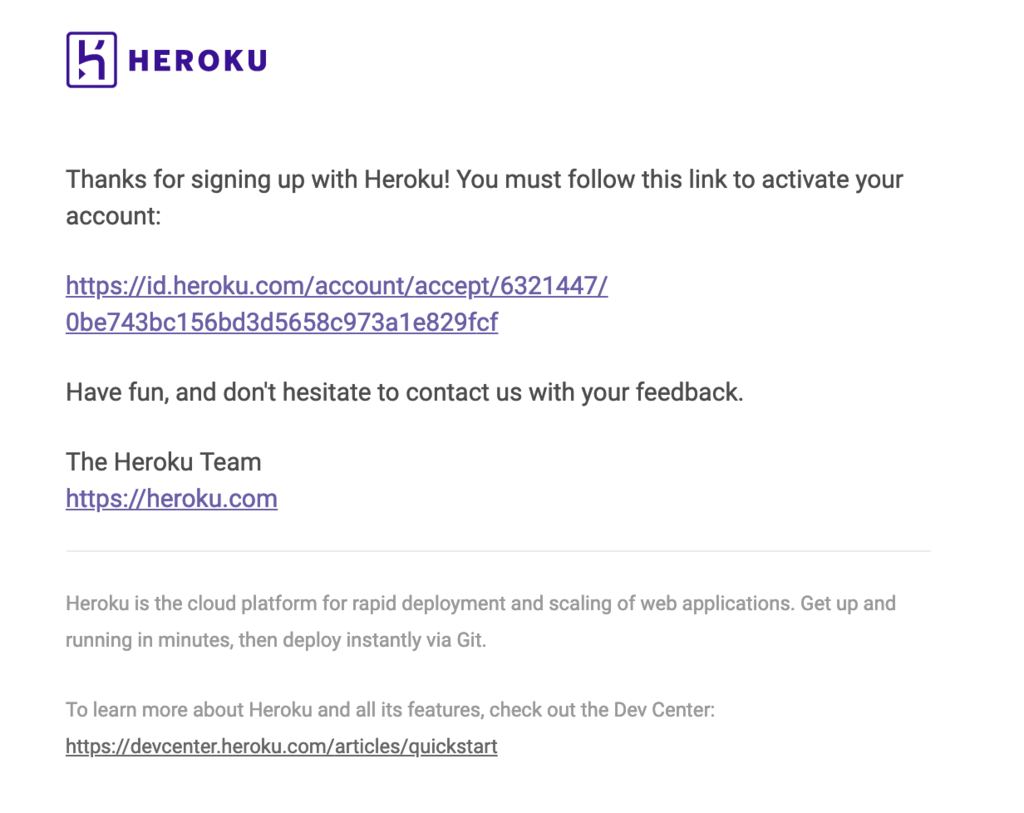Click 'The Heroku Team' signature text
1024x813 pixels.
164,462
